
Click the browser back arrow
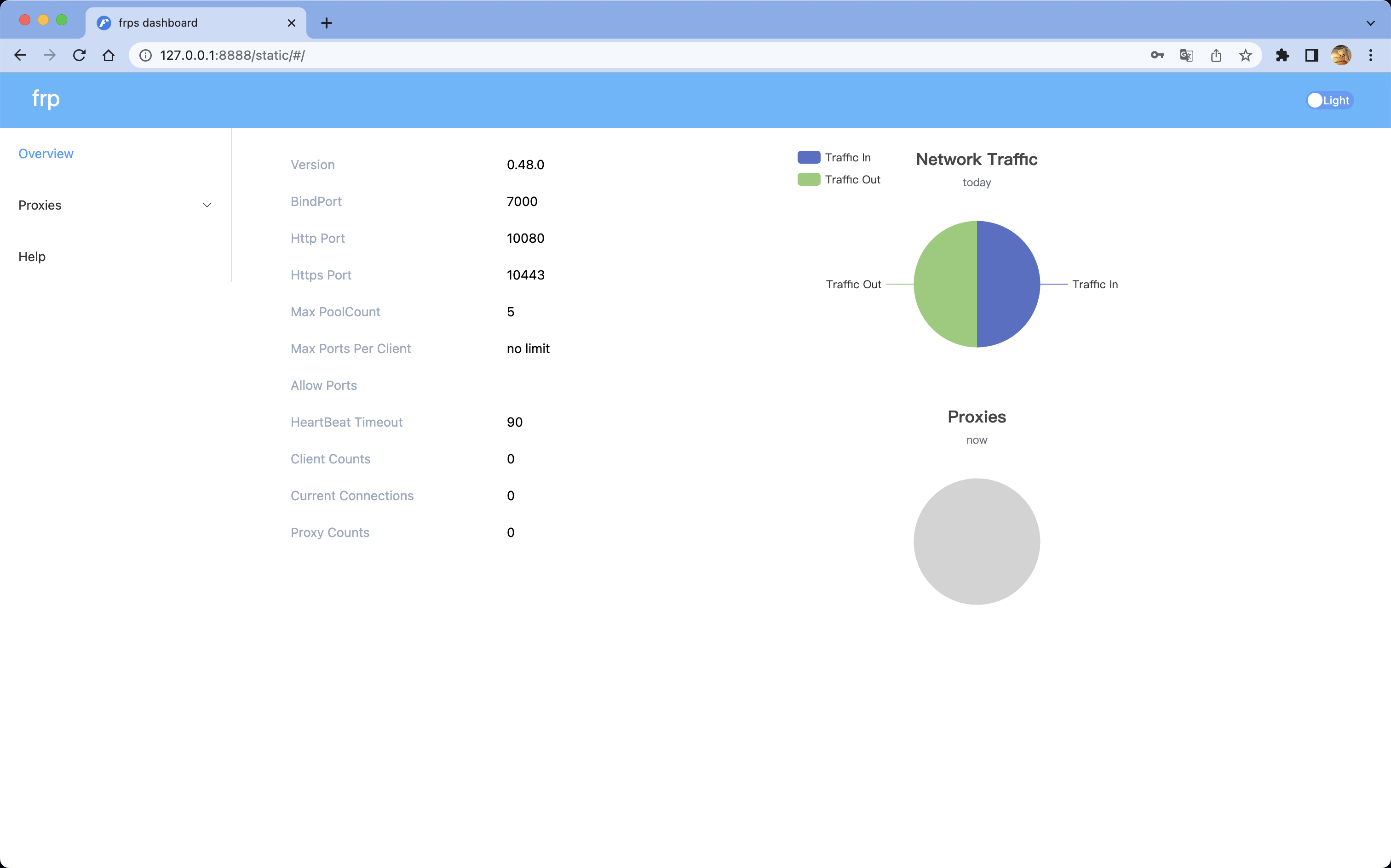coord(20,55)
